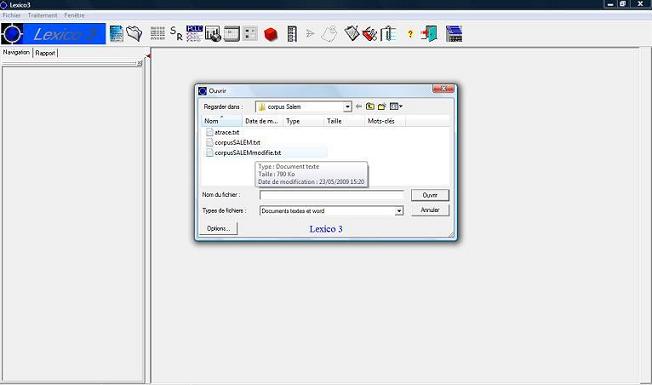The height and width of the screenshot is (385, 652).
Task: Open the Traitement menu
Action: pyautogui.click(x=42, y=15)
